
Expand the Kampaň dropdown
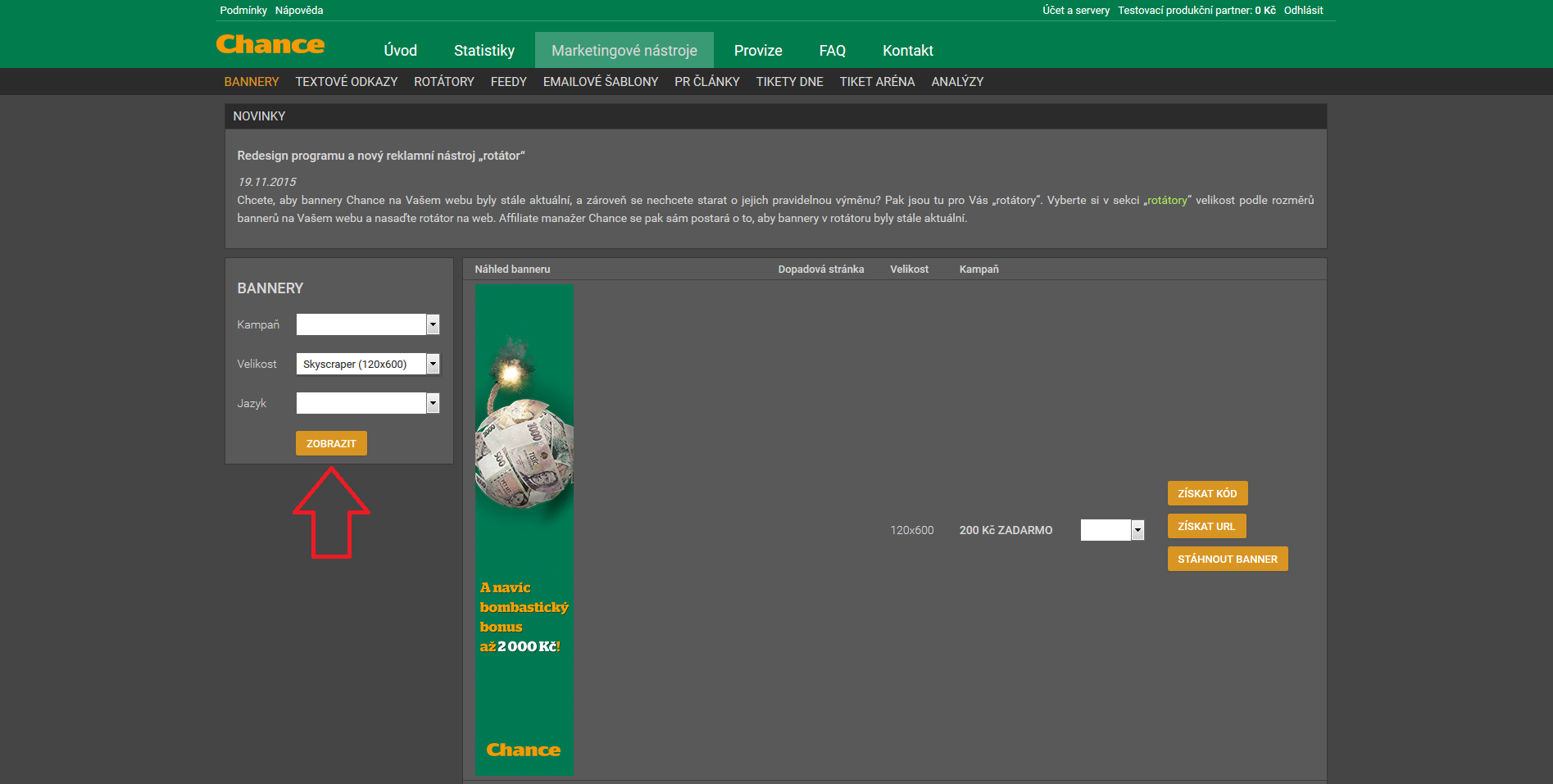pos(368,324)
